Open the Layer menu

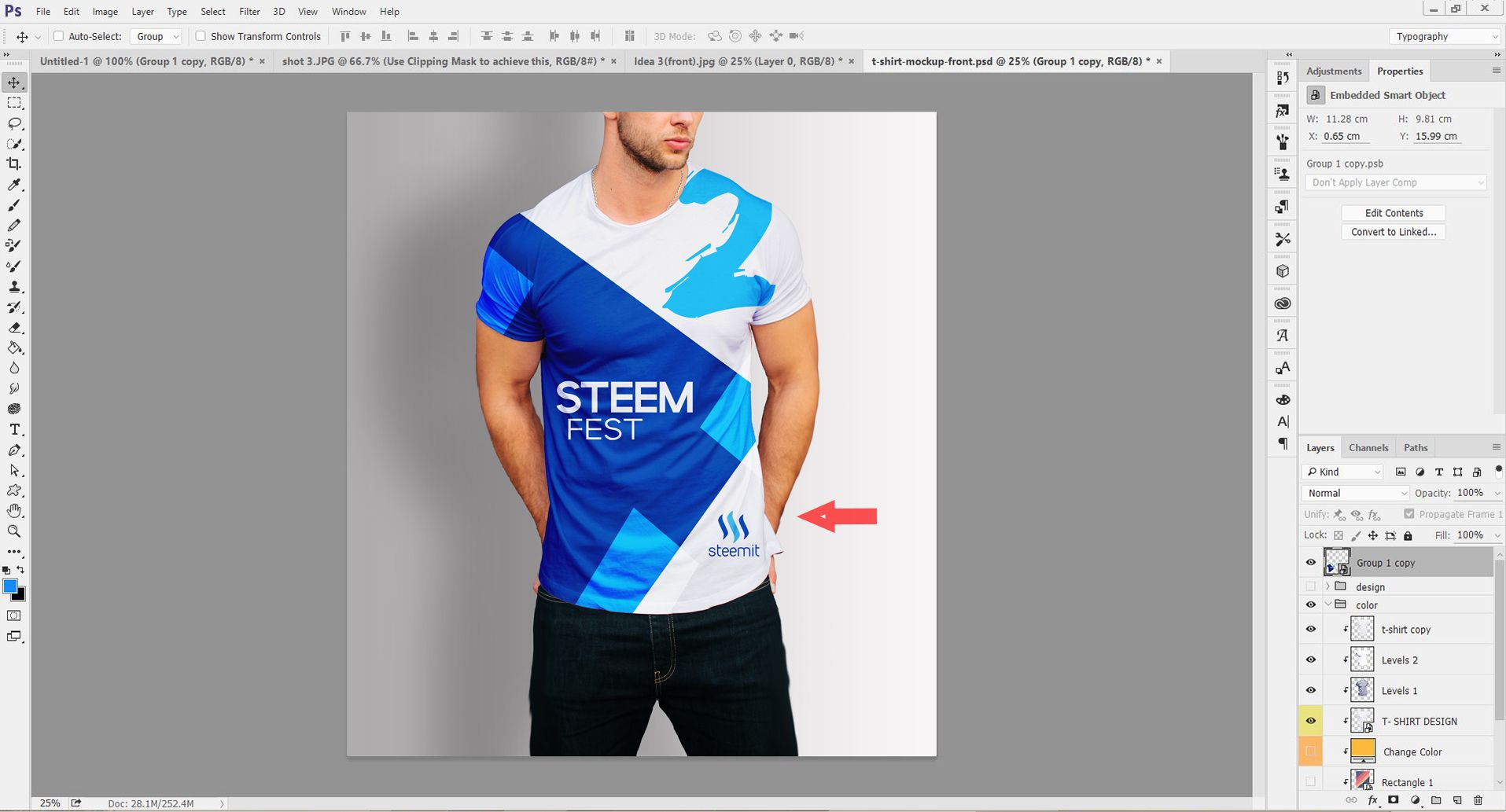pos(142,12)
